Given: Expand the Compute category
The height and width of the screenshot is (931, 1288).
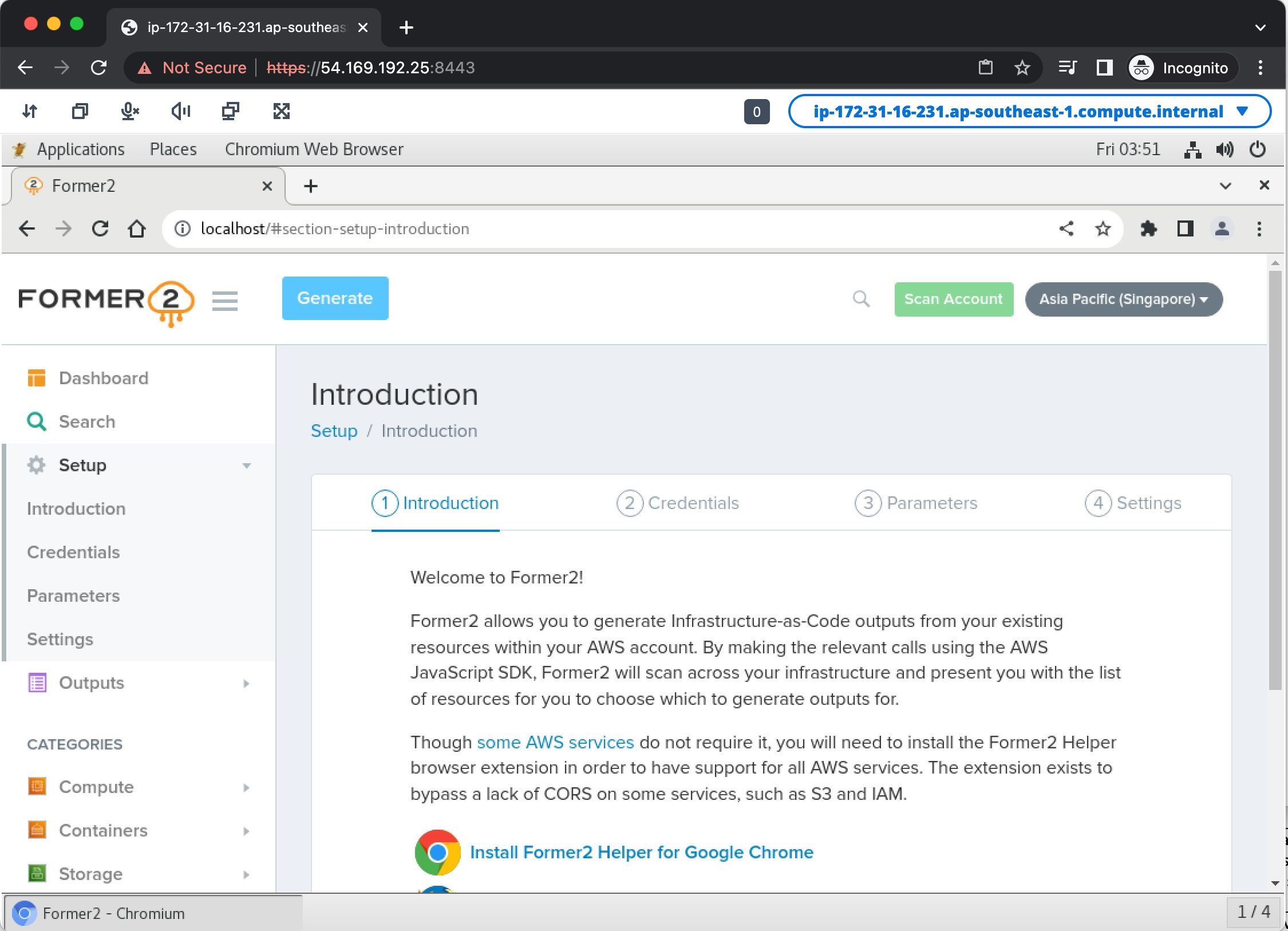Looking at the screenshot, I should click(247, 787).
